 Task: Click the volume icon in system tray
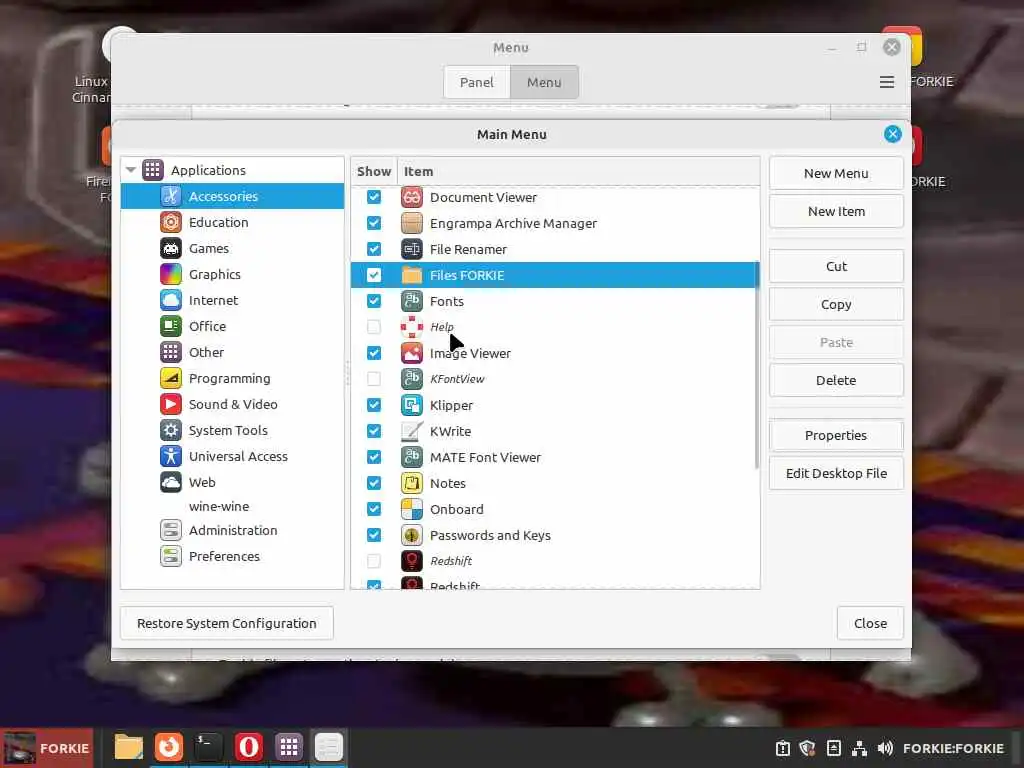click(885, 748)
